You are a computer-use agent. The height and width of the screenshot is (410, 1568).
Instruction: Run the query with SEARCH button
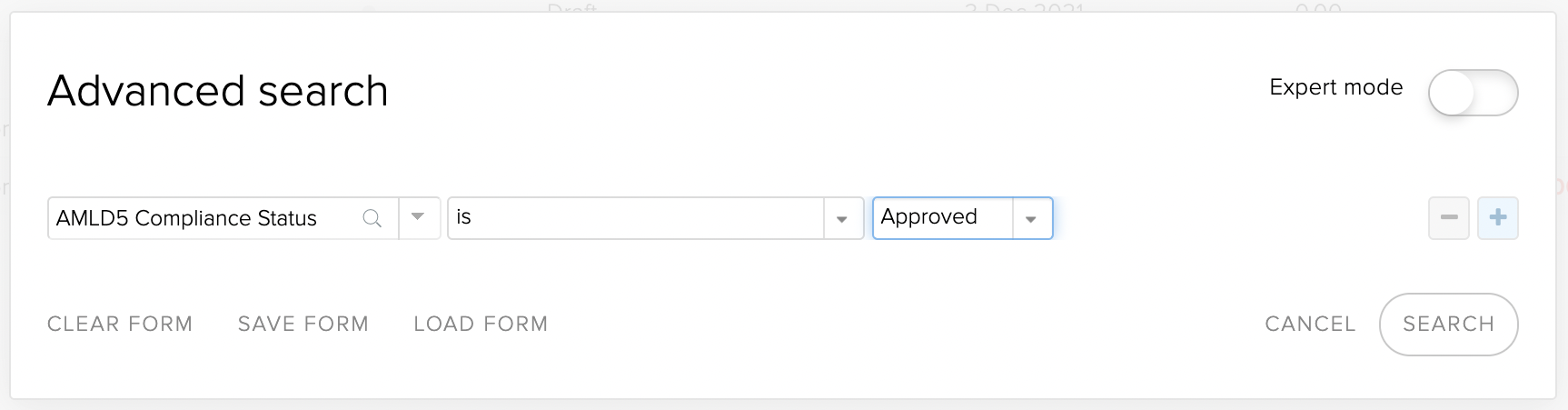[1448, 324]
